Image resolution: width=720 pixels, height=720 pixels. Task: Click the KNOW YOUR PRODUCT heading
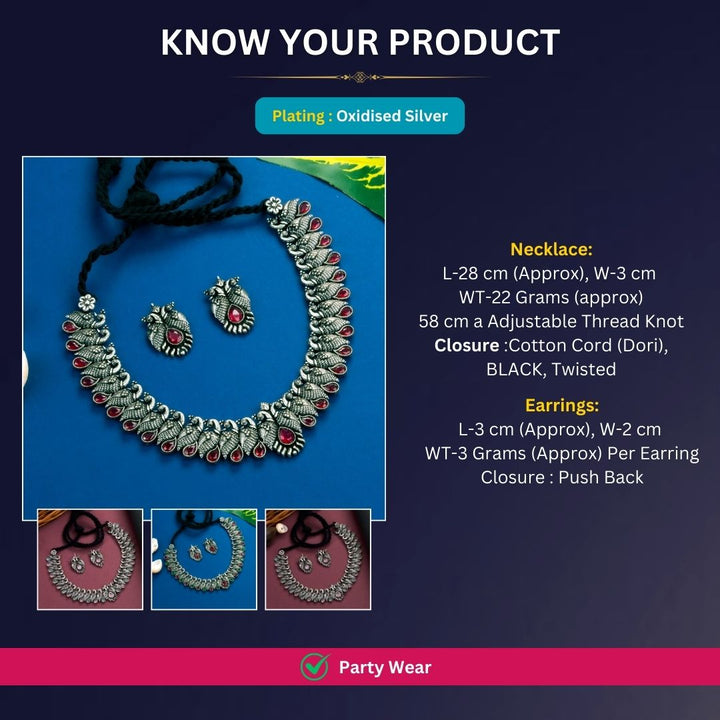(360, 42)
